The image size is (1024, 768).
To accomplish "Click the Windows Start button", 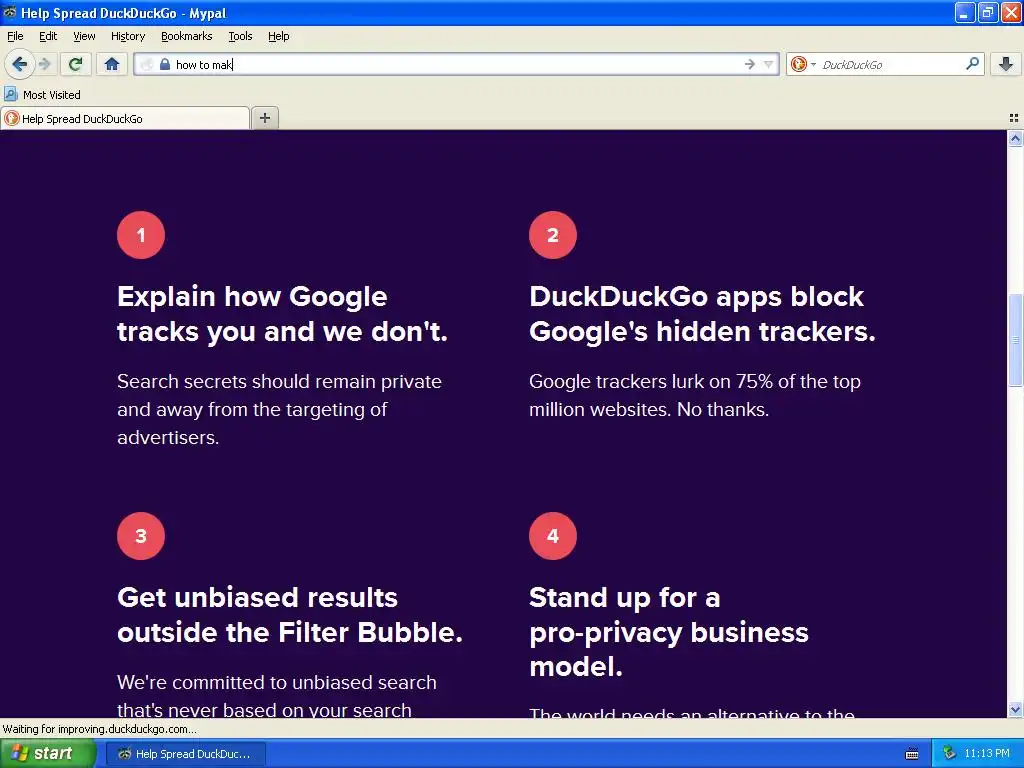I will [48, 754].
